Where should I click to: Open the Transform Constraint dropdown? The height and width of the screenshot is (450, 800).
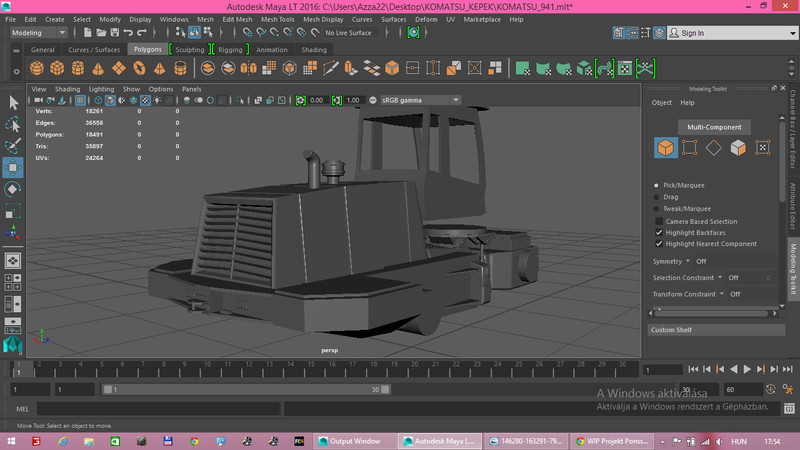[x=688, y=294]
